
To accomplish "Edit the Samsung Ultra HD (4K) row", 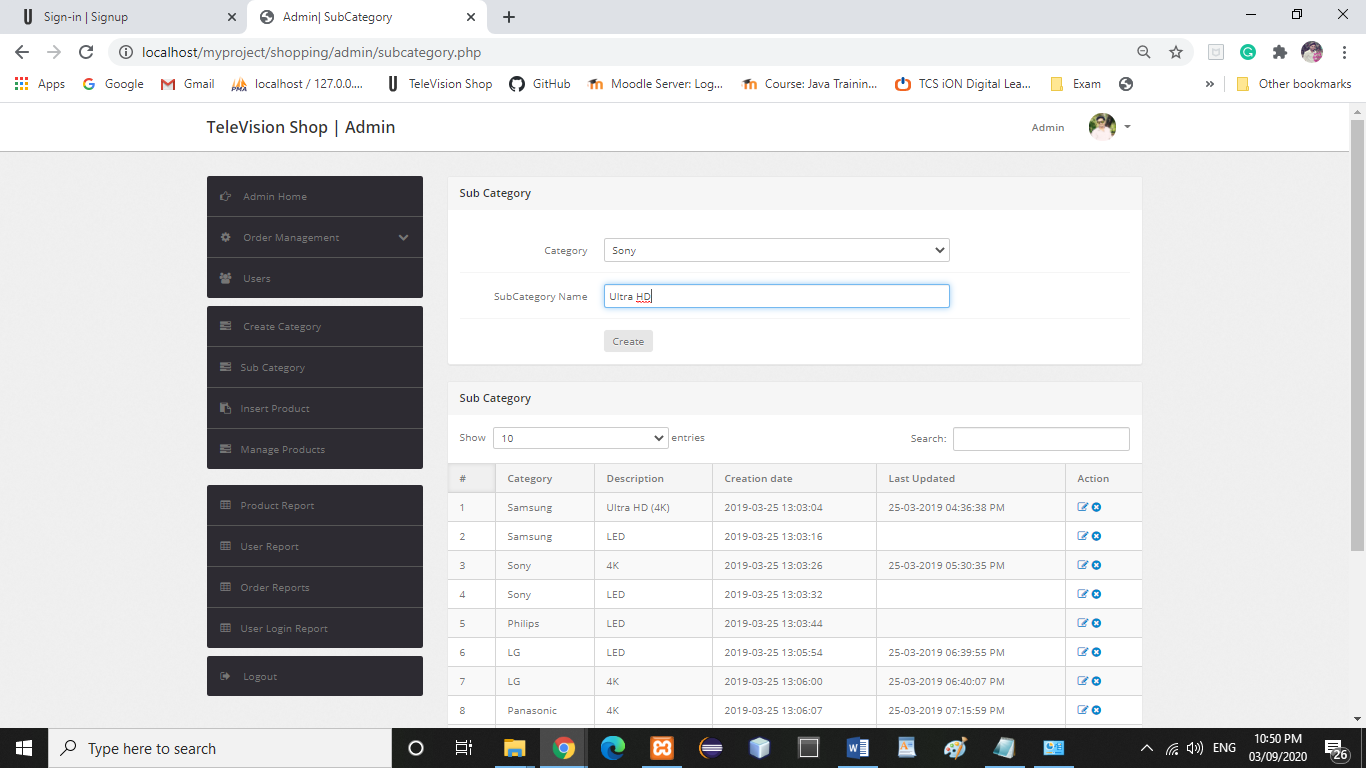I will click(1083, 507).
